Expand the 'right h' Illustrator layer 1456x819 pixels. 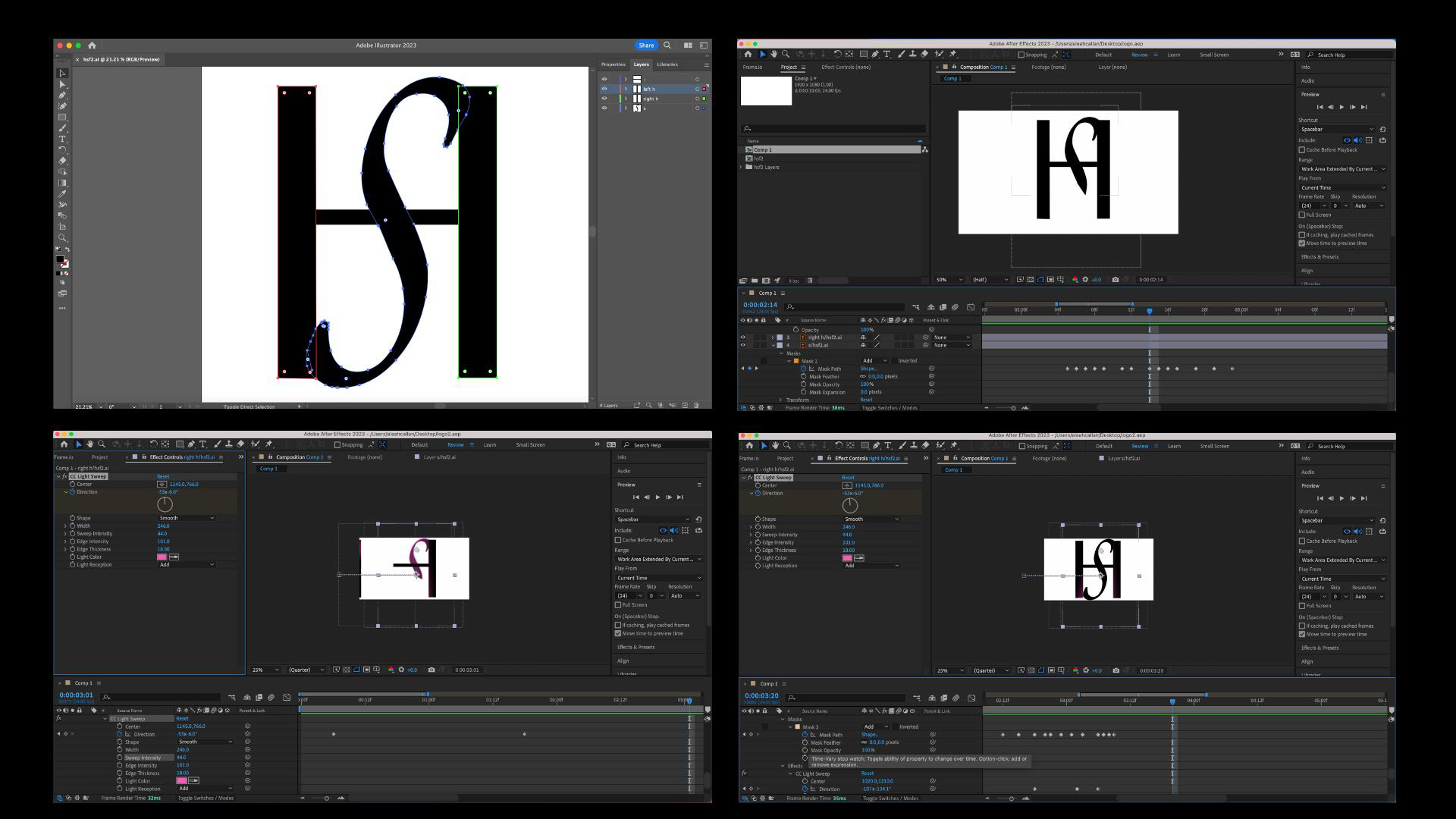click(x=626, y=99)
